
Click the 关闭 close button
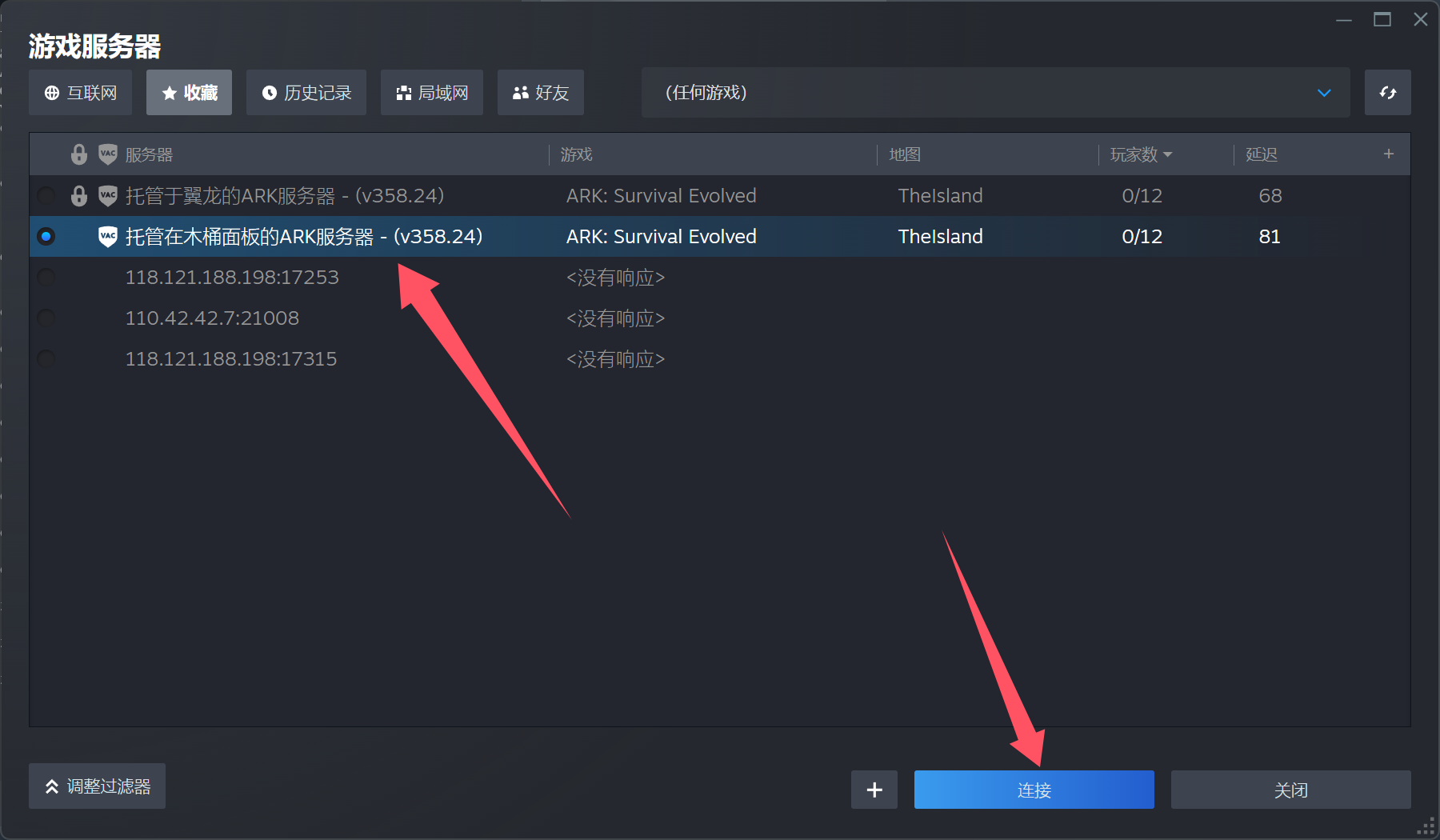tap(1290, 790)
